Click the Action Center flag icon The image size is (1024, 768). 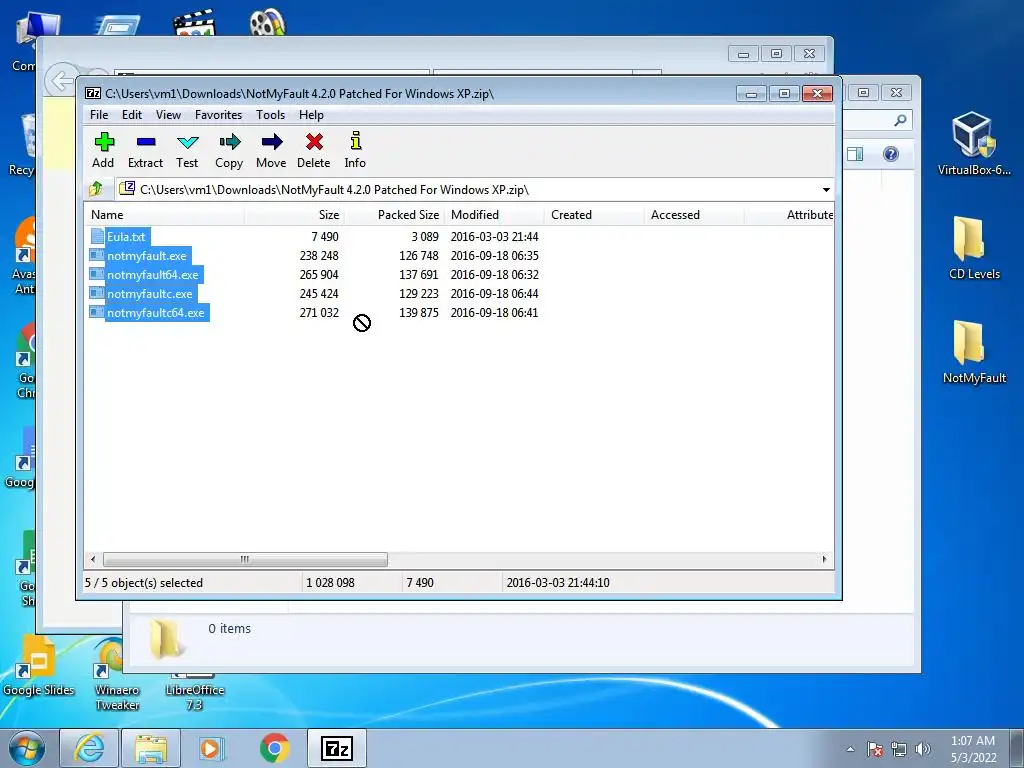coord(875,749)
